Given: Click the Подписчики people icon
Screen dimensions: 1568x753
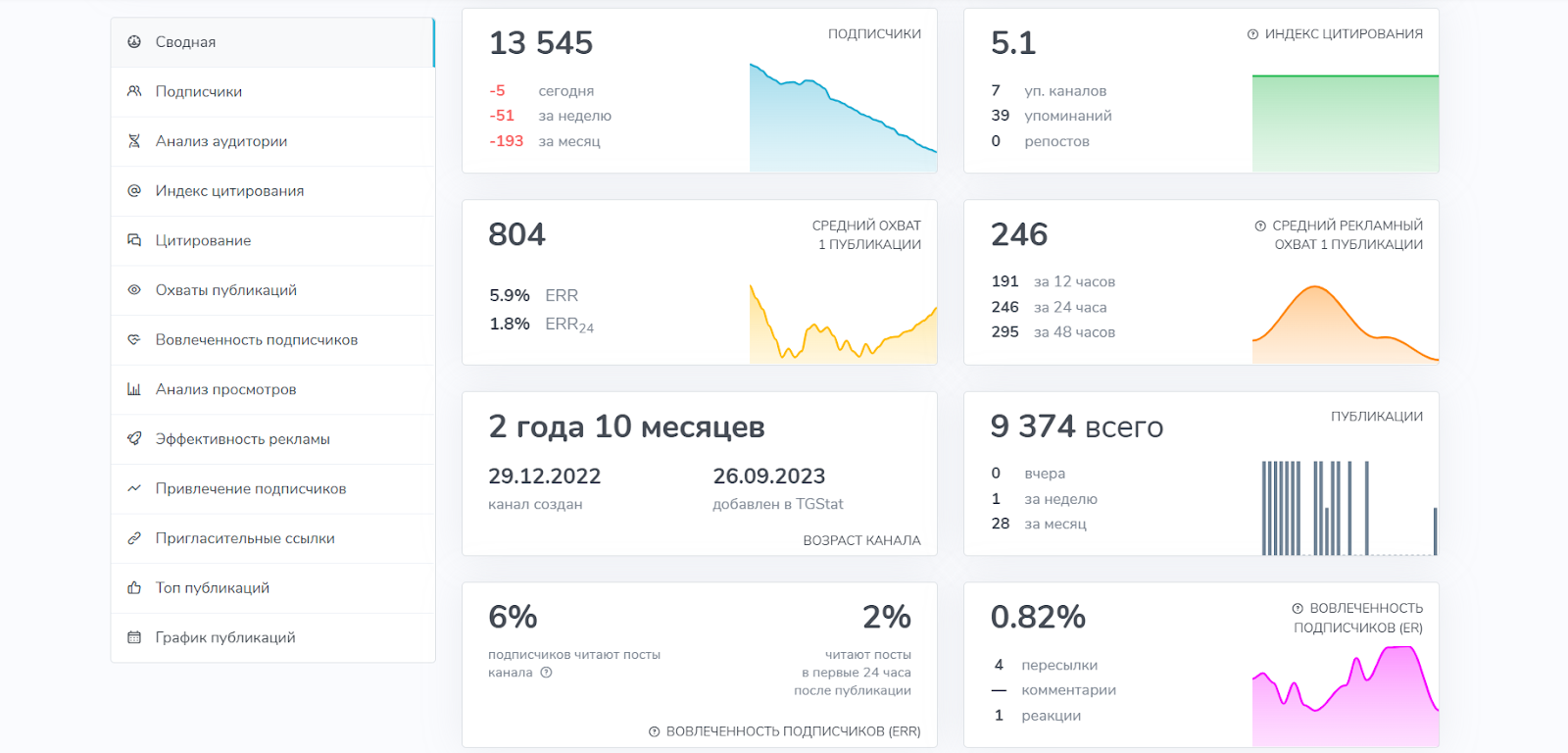Looking at the screenshot, I should (x=134, y=91).
